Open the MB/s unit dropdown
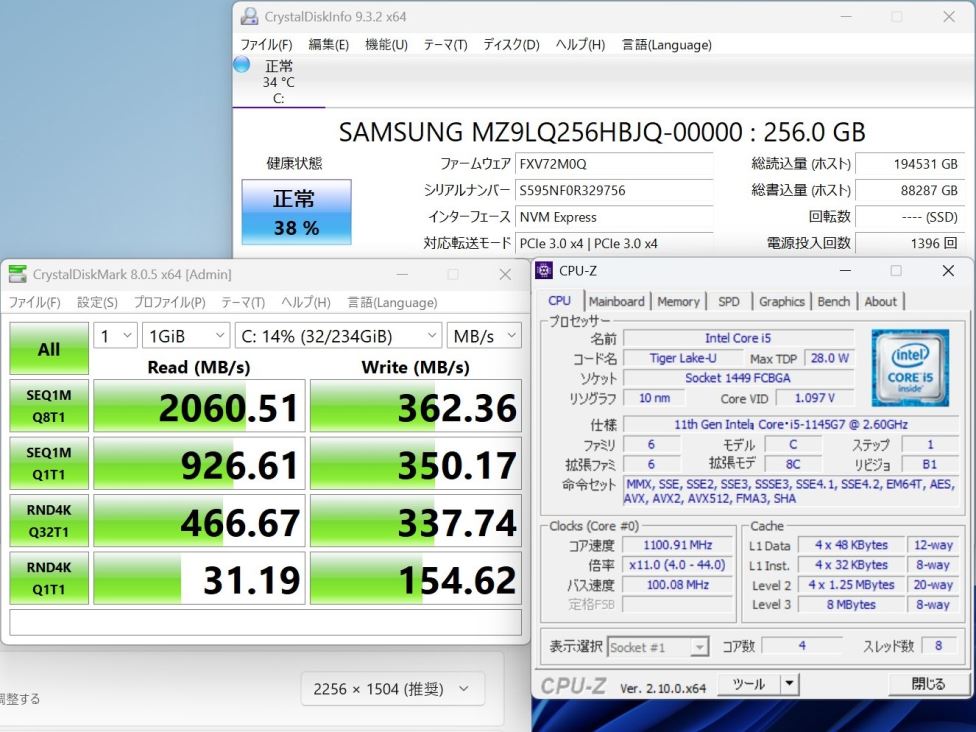 click(x=484, y=336)
